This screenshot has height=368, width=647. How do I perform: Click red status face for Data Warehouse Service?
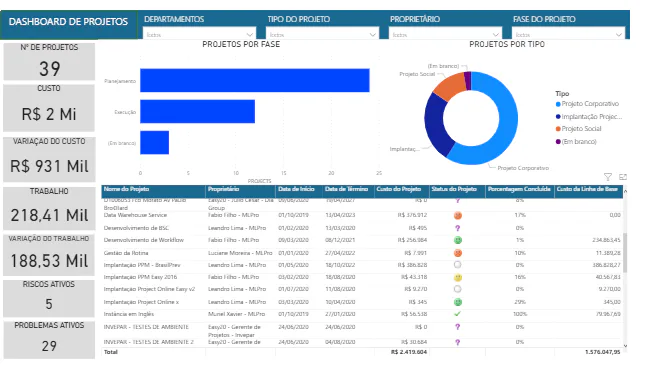[458, 215]
